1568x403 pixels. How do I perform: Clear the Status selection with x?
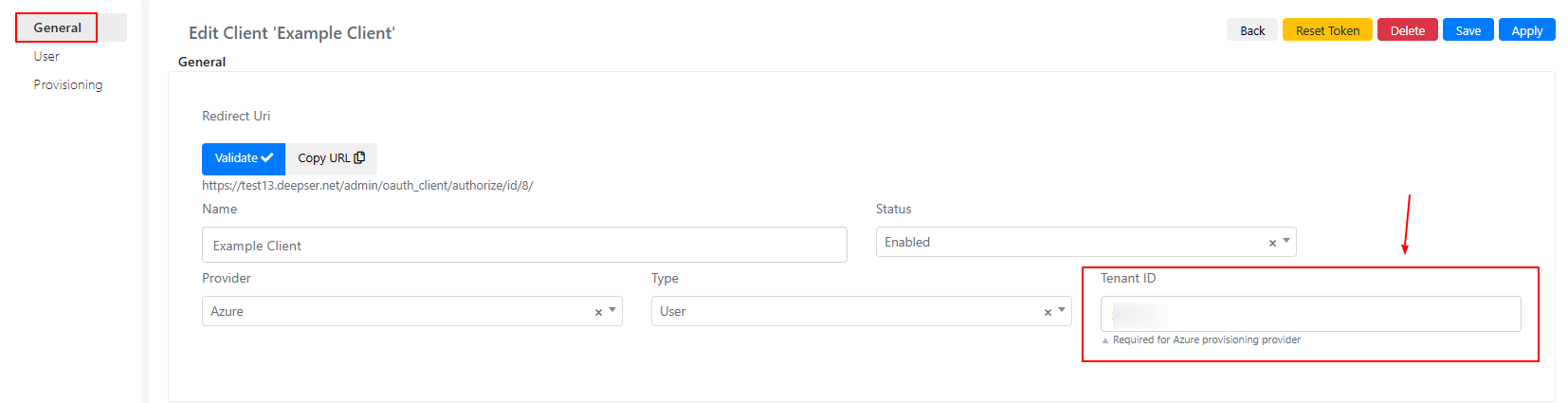1272,244
